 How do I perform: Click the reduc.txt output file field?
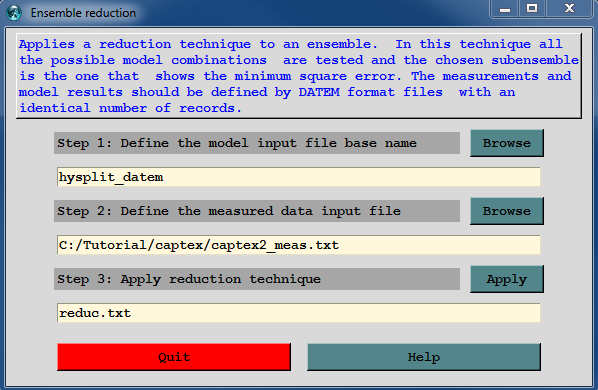[x=299, y=313]
